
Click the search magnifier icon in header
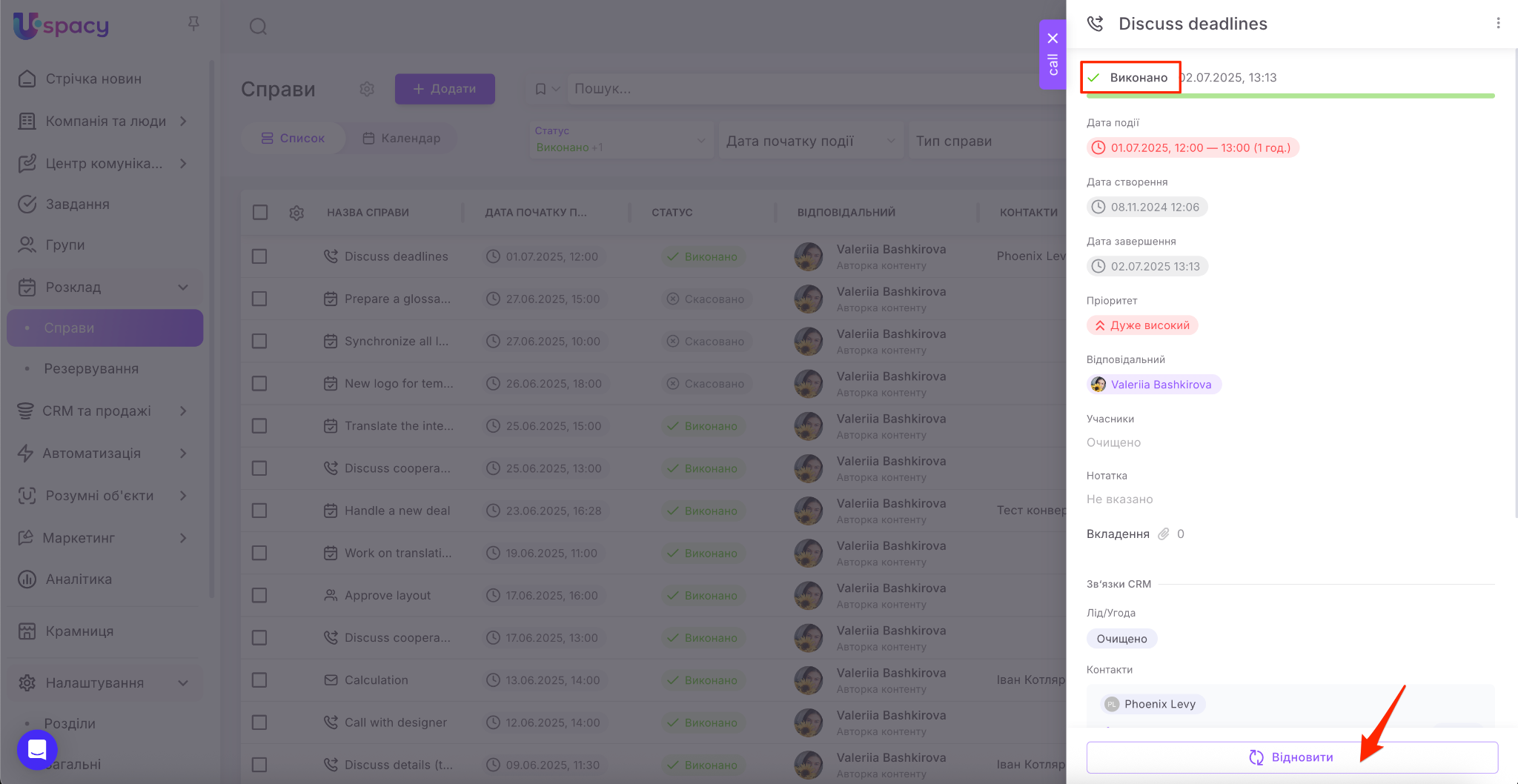pos(258,27)
